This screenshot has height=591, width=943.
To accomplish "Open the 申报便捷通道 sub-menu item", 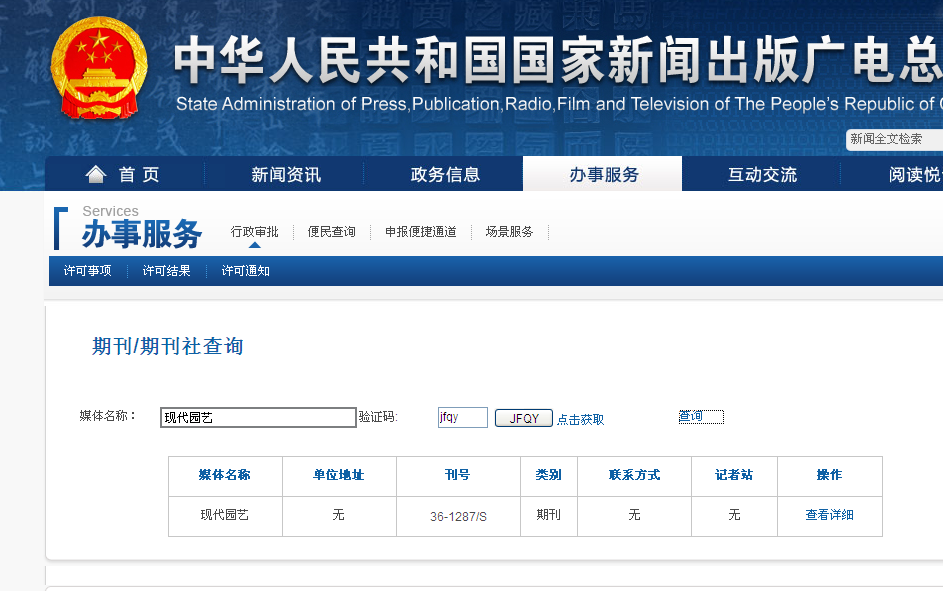I will click(420, 231).
